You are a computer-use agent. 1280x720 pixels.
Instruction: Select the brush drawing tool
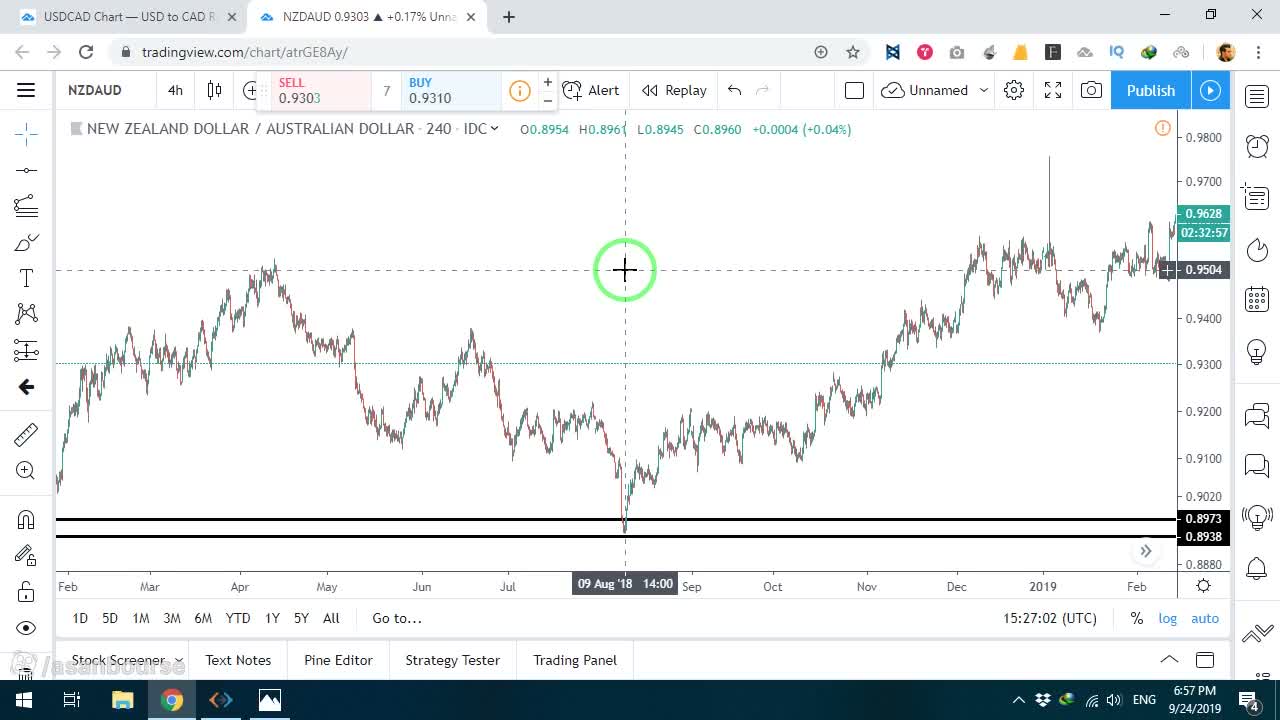[26, 242]
